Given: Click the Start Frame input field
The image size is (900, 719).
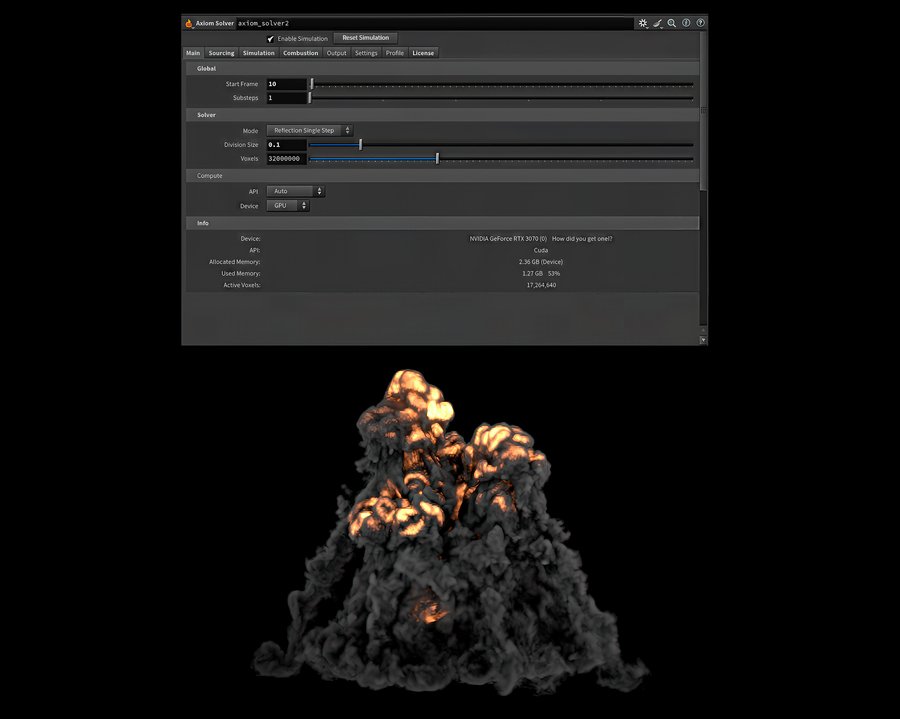Looking at the screenshot, I should [x=286, y=84].
